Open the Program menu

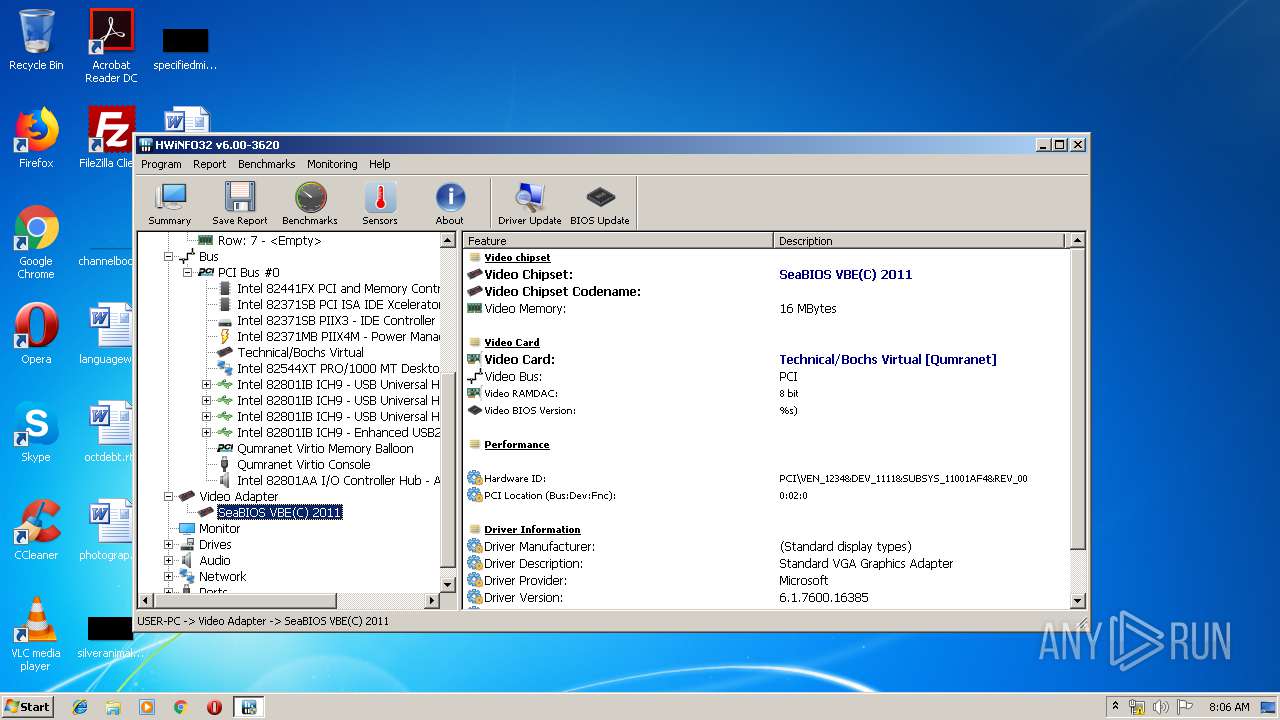tap(161, 164)
